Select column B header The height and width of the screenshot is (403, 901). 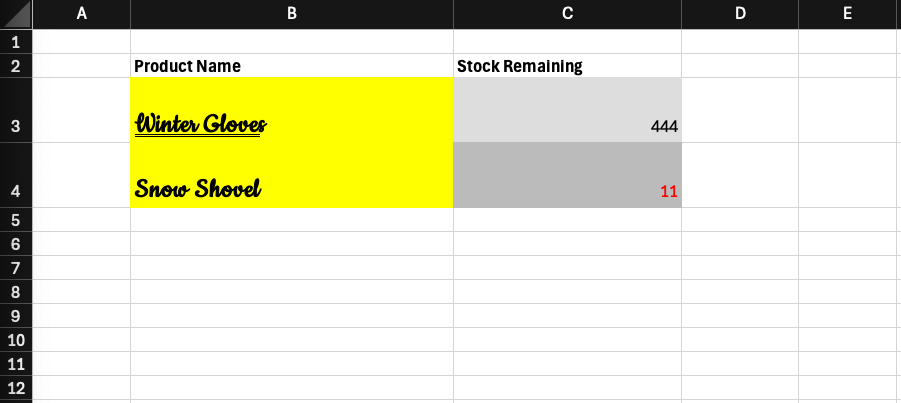292,14
